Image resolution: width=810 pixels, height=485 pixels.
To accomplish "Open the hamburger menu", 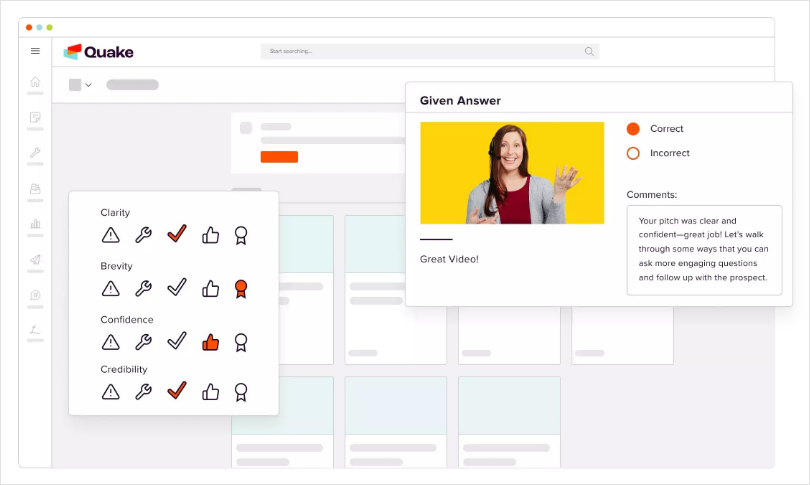I will pyautogui.click(x=35, y=51).
